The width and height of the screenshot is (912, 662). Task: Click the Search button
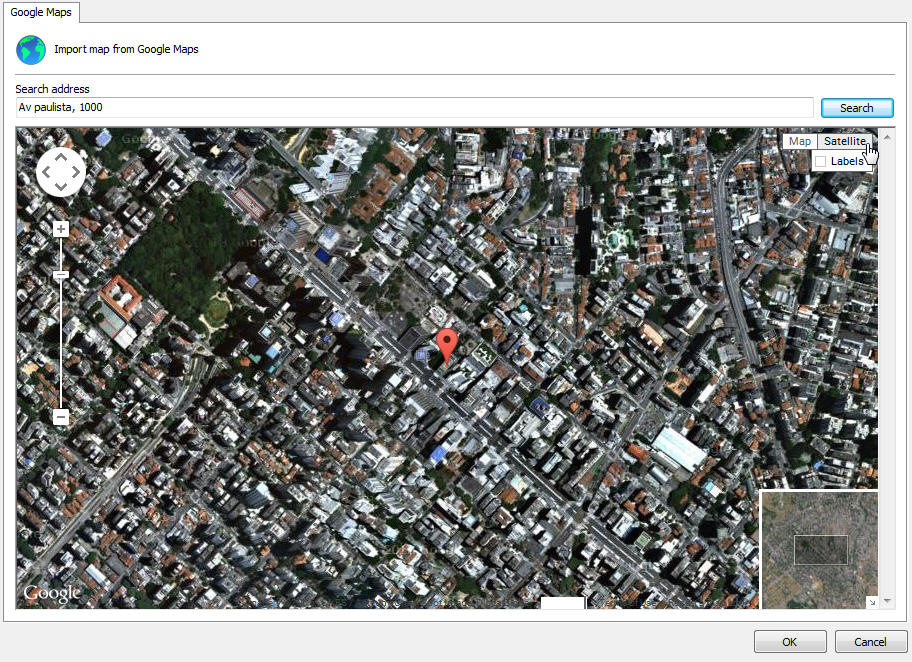pos(857,108)
